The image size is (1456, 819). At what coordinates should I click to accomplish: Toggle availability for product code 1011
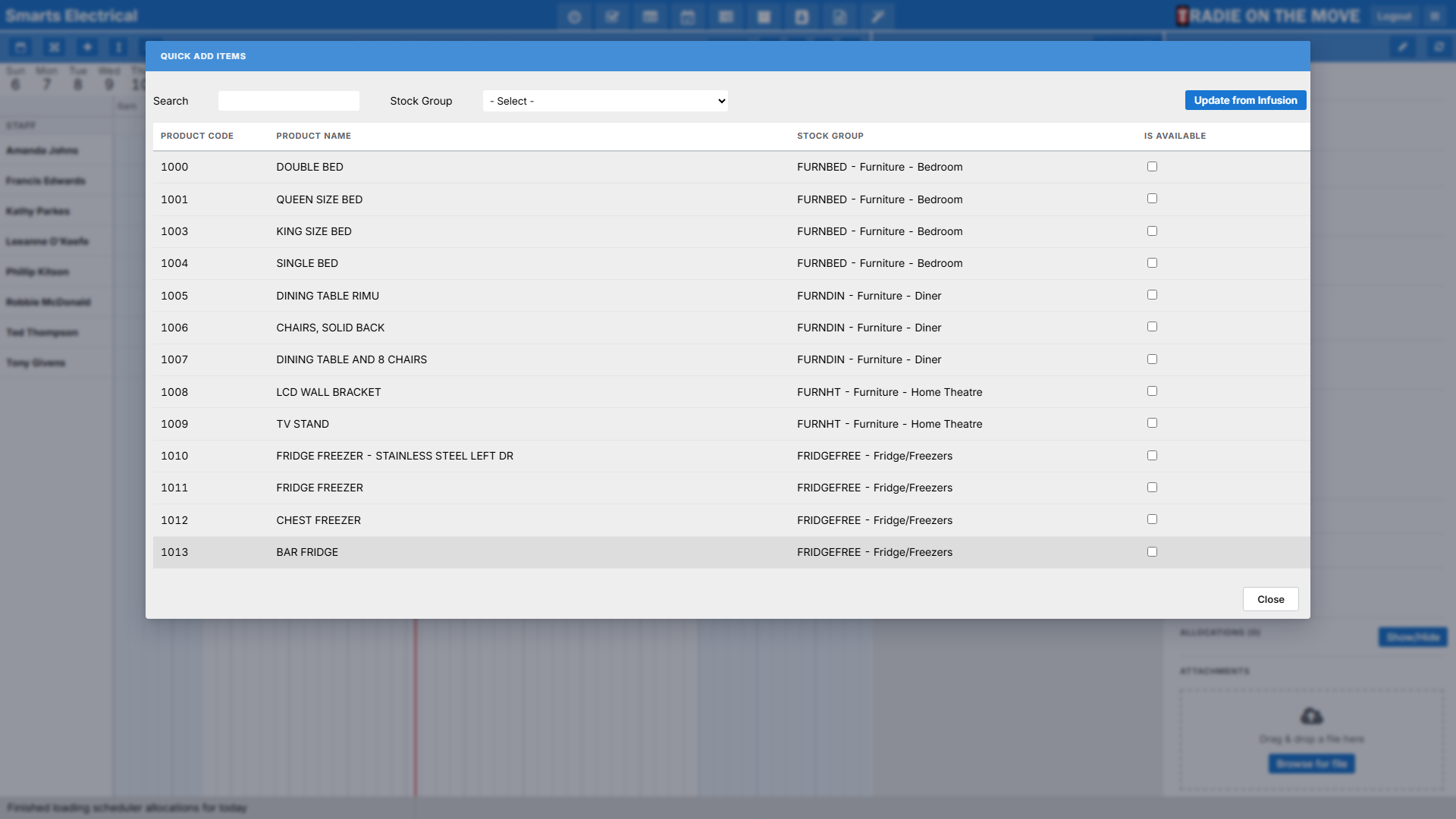click(x=1152, y=488)
